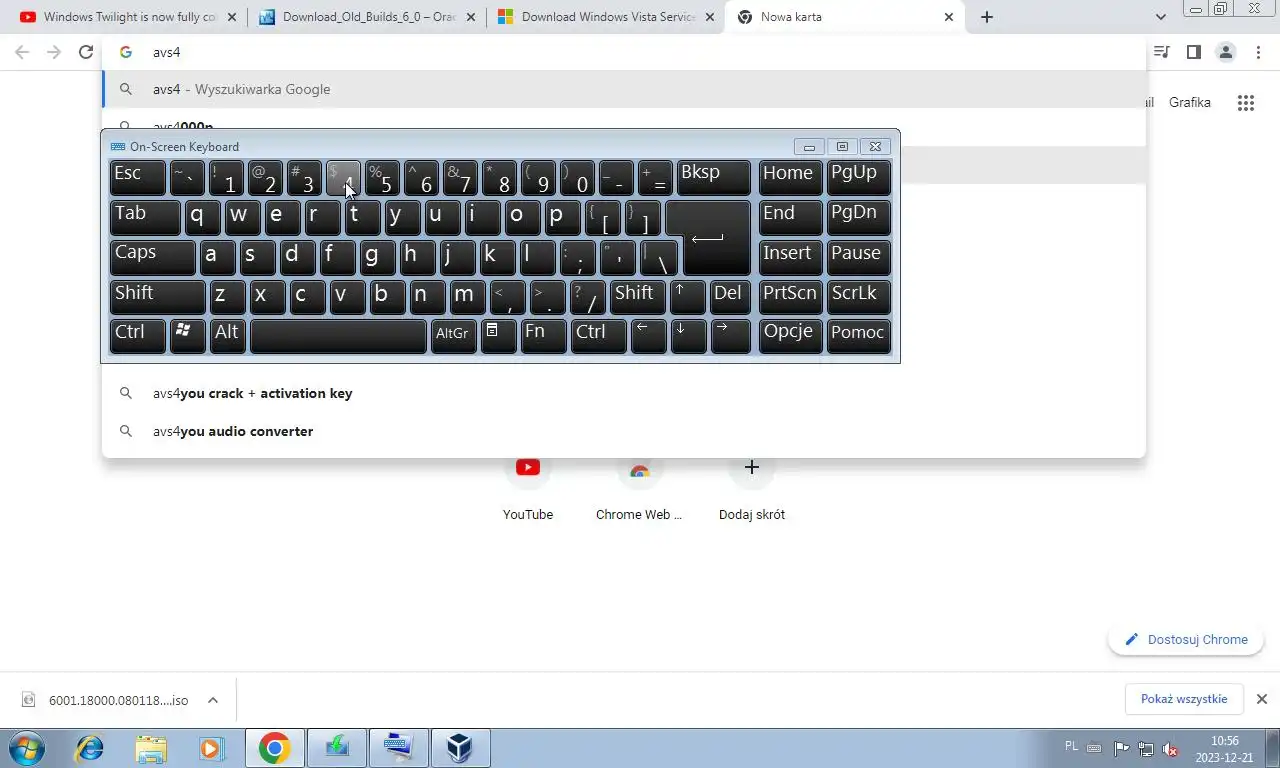
Task: Open Windows Media Player from taskbar
Action: pos(211,748)
